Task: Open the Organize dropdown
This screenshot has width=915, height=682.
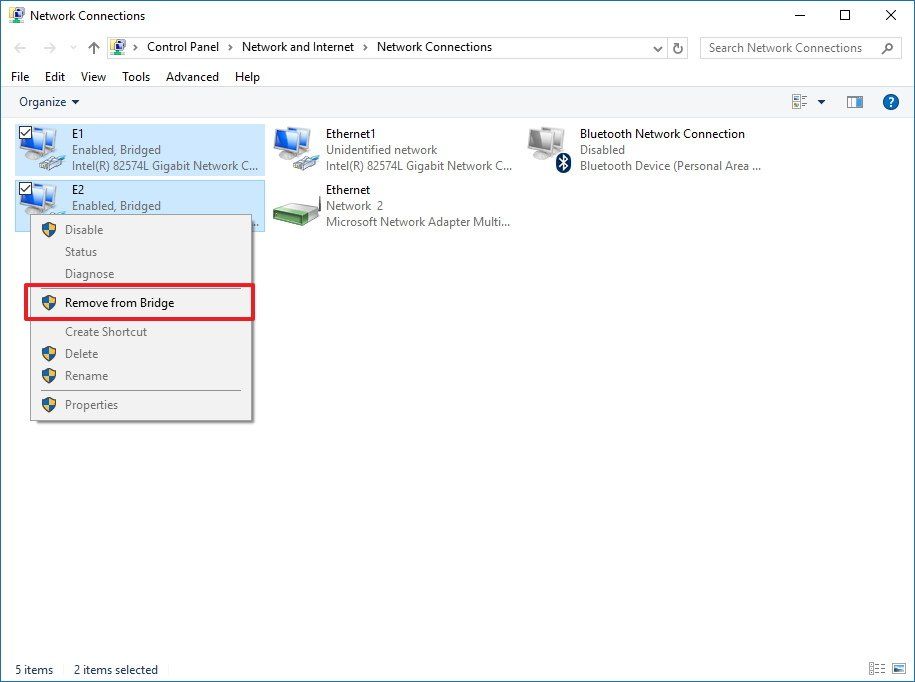Action: tap(48, 101)
